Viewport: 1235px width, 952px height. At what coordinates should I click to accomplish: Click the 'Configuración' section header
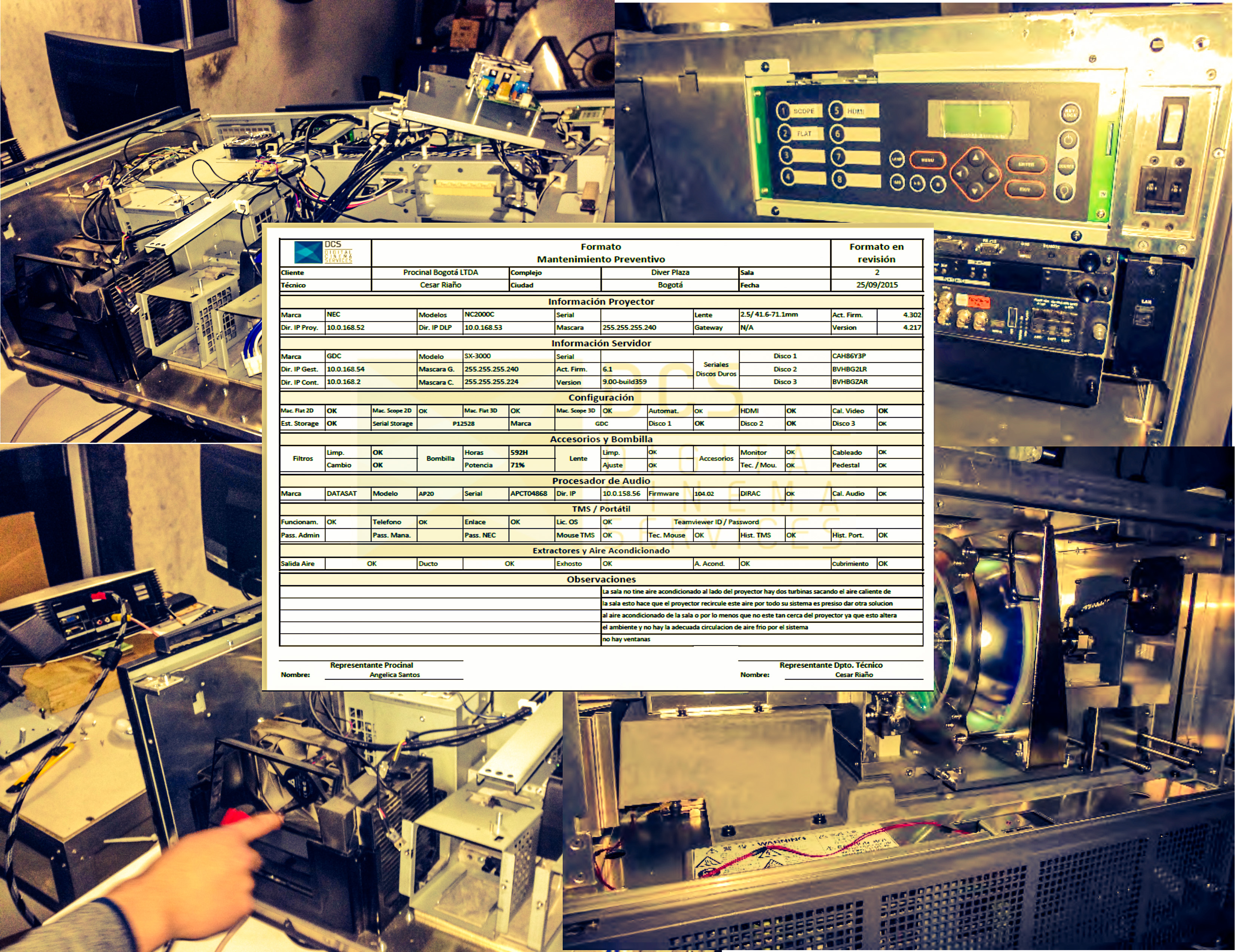pyautogui.click(x=601, y=398)
